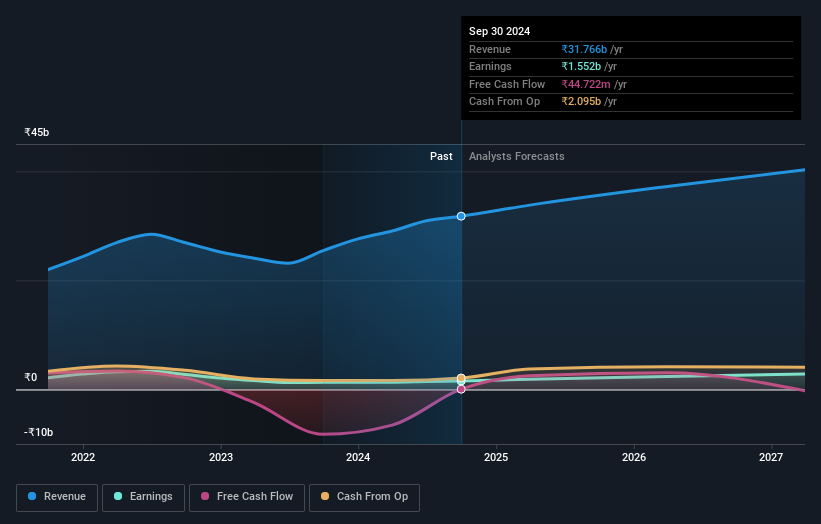Click the Revenue row label in tooltip
The image size is (821, 524).
(x=490, y=49)
